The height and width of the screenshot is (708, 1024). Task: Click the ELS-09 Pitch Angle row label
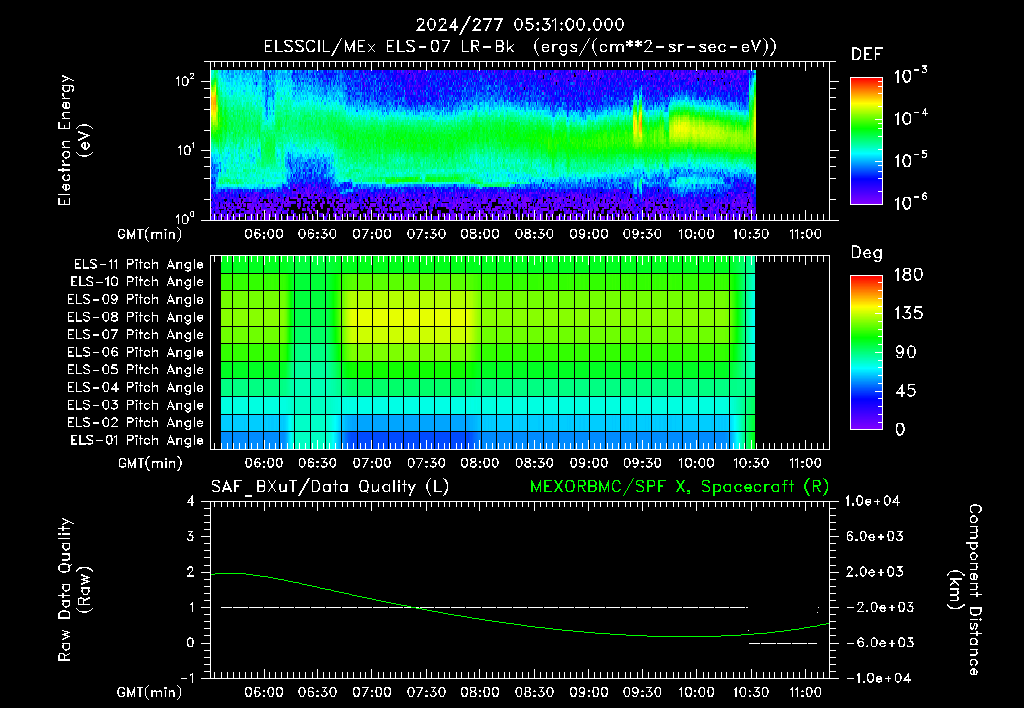click(136, 300)
